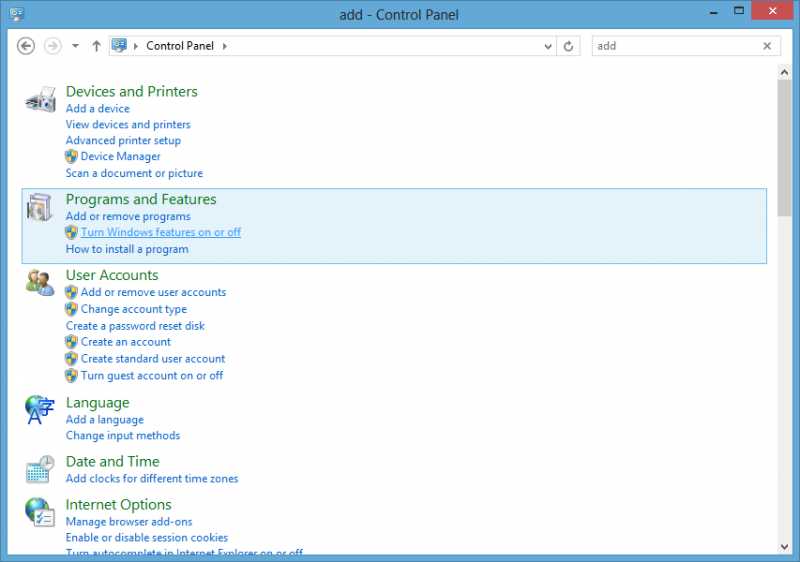Viewport: 800px width, 562px height.
Task: Open Programs and Features heading
Action: pyautogui.click(x=141, y=199)
